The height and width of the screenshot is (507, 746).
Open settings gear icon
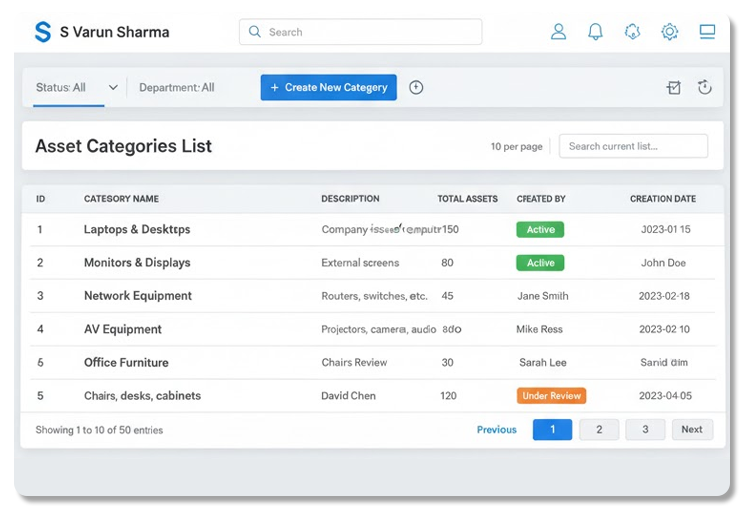669,32
